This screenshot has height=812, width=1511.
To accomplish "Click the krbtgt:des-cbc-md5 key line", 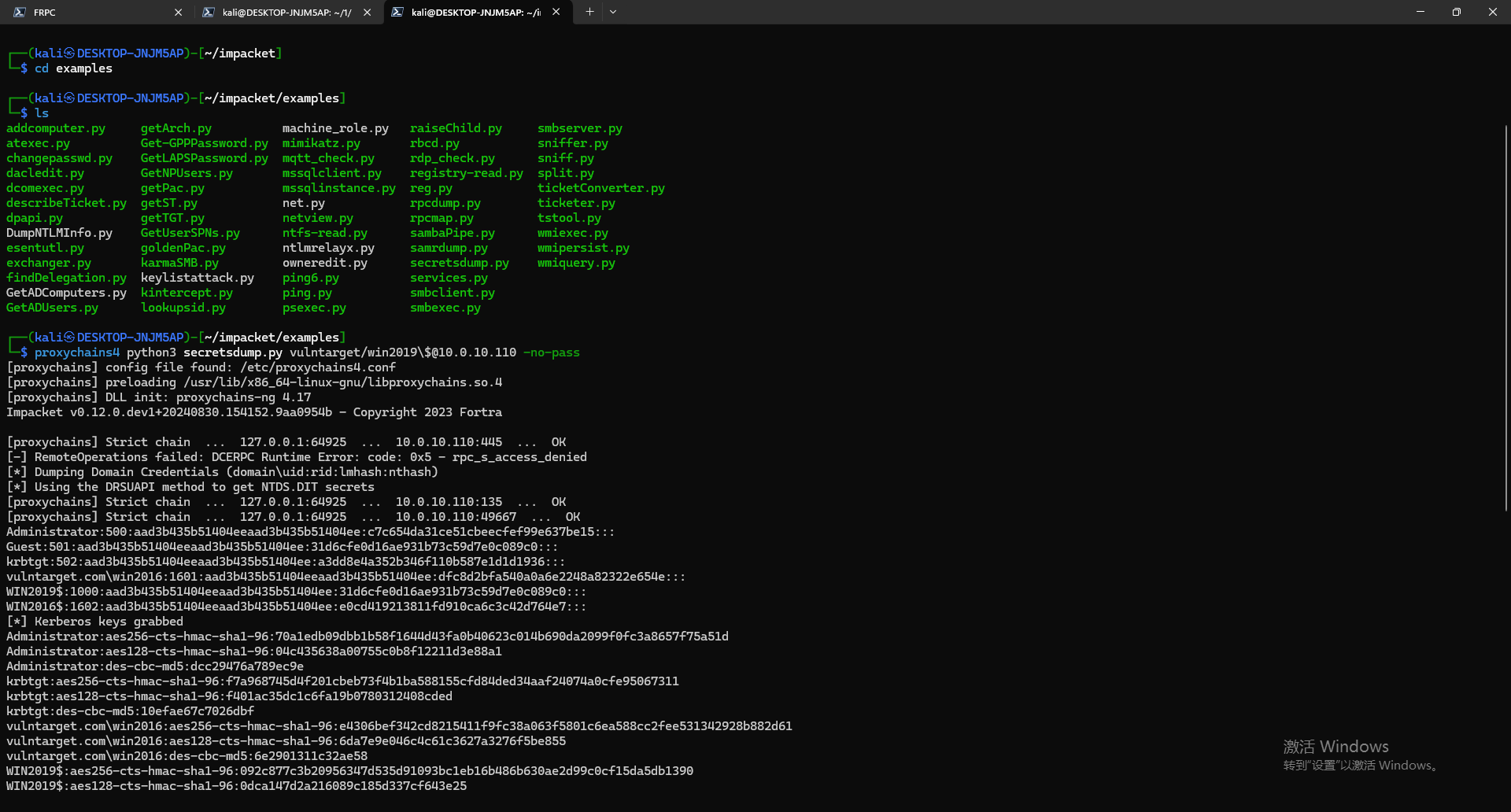I will coord(131,711).
